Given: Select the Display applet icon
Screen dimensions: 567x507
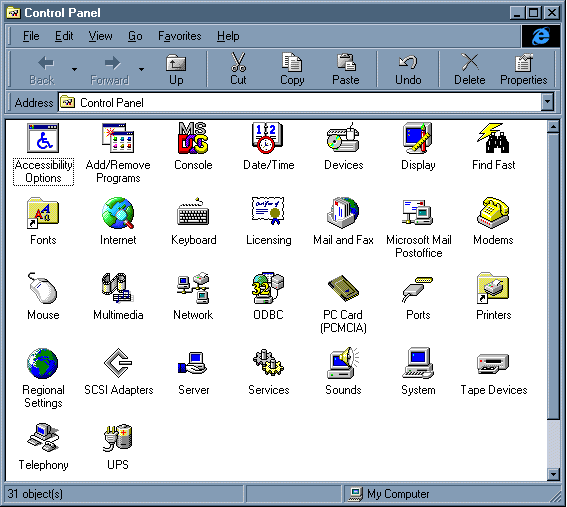Looking at the screenshot, I should pyautogui.click(x=418, y=138).
